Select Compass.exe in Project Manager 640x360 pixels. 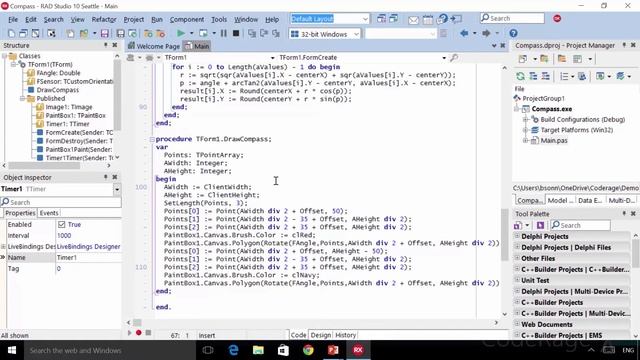(551, 109)
